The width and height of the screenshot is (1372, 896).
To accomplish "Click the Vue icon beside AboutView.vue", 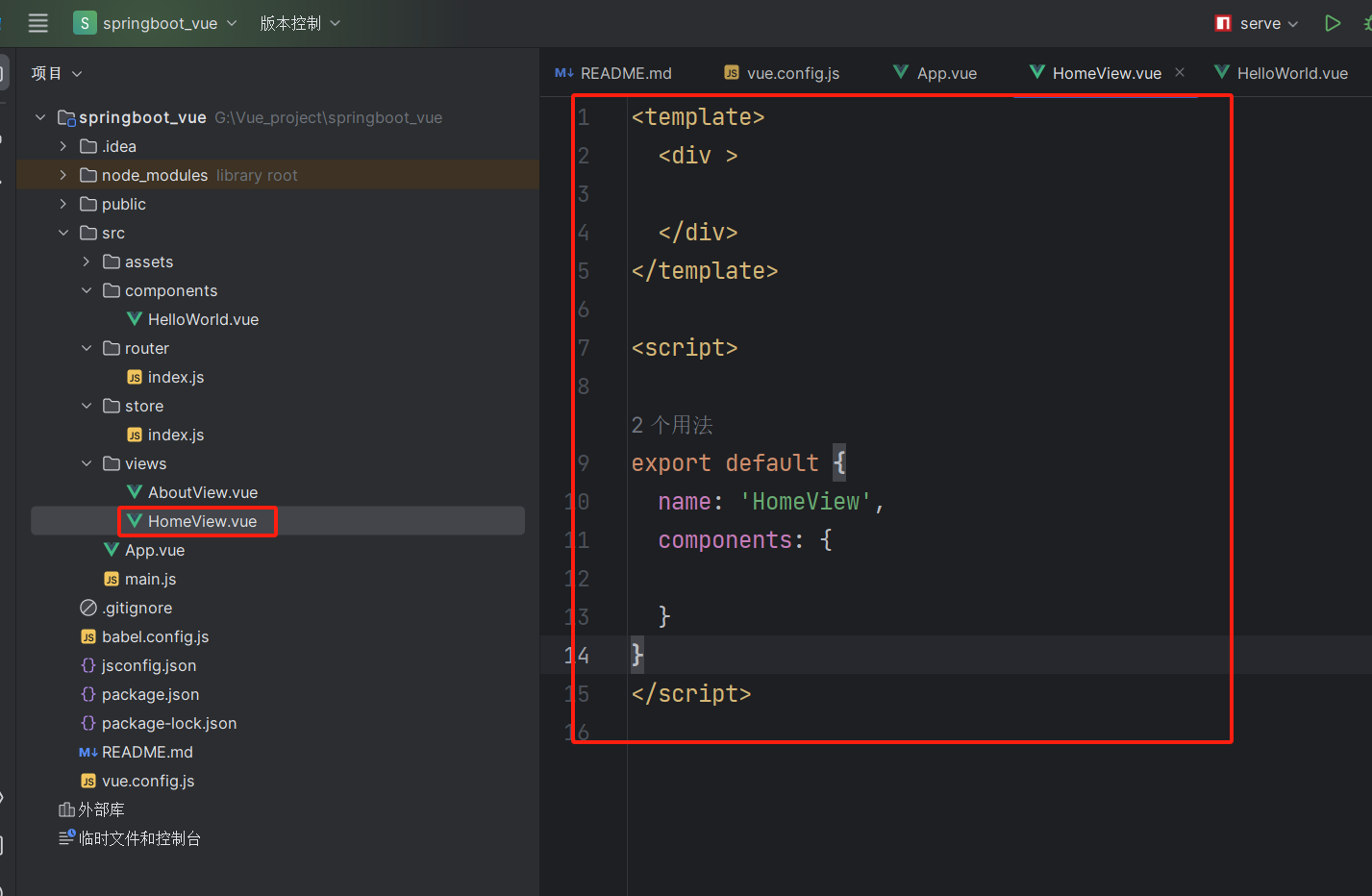I will click(135, 492).
